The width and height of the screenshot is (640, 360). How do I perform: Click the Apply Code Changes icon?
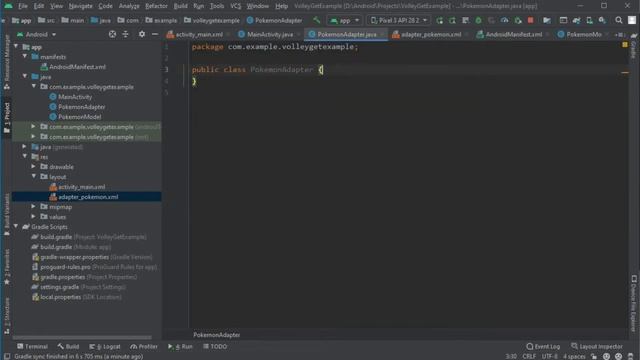[x=465, y=20]
